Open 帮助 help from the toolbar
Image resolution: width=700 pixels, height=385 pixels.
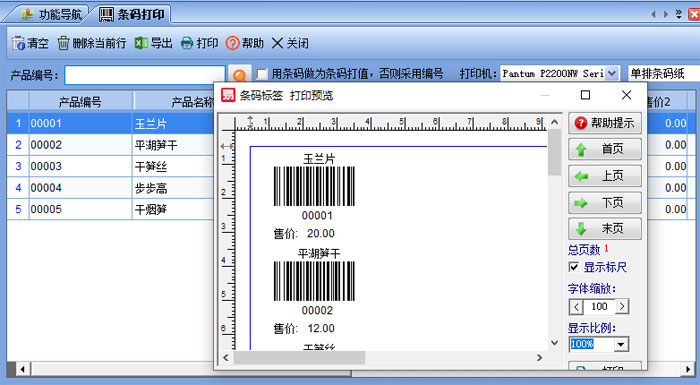point(233,43)
